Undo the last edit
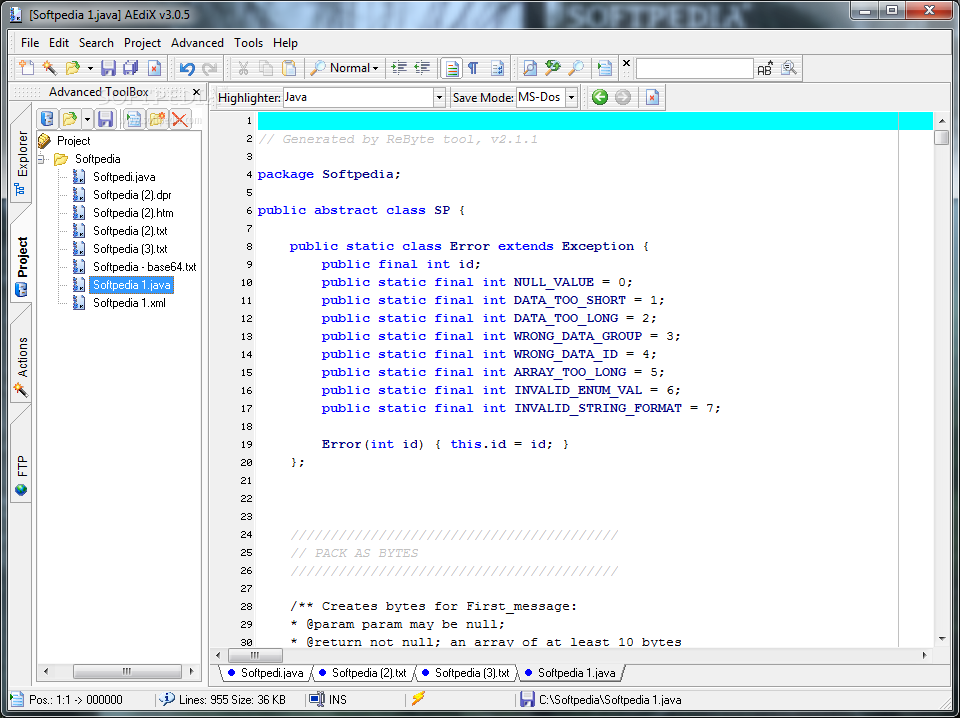 coord(187,68)
